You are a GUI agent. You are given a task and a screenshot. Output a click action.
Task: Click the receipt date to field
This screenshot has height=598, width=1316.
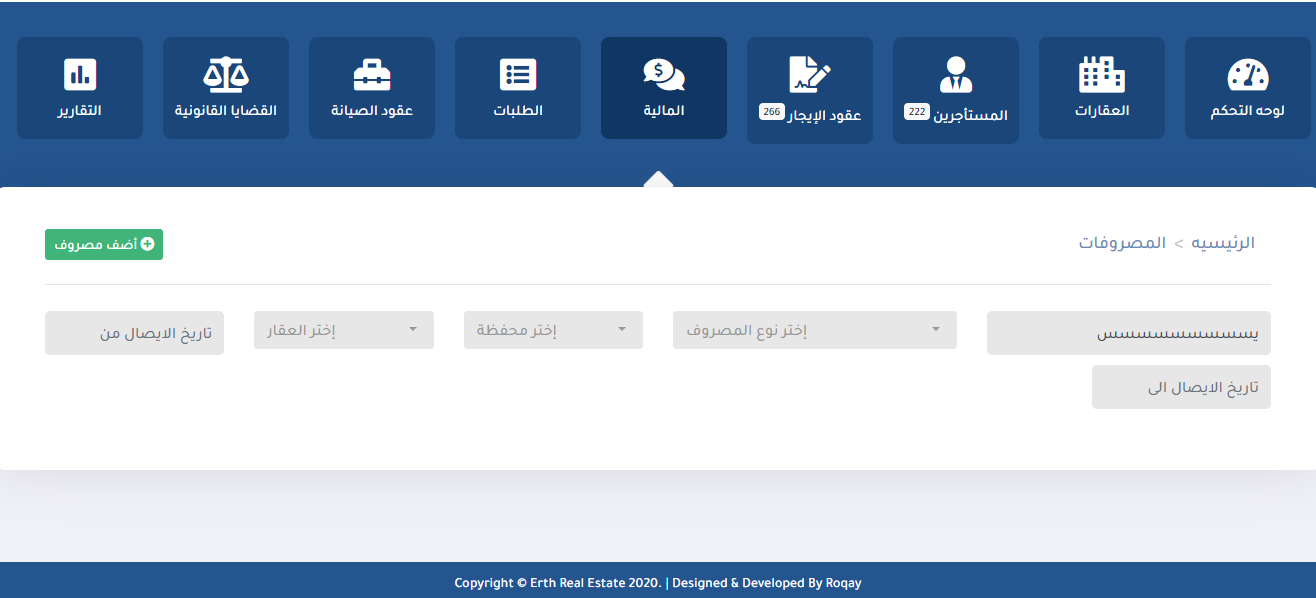point(1181,387)
